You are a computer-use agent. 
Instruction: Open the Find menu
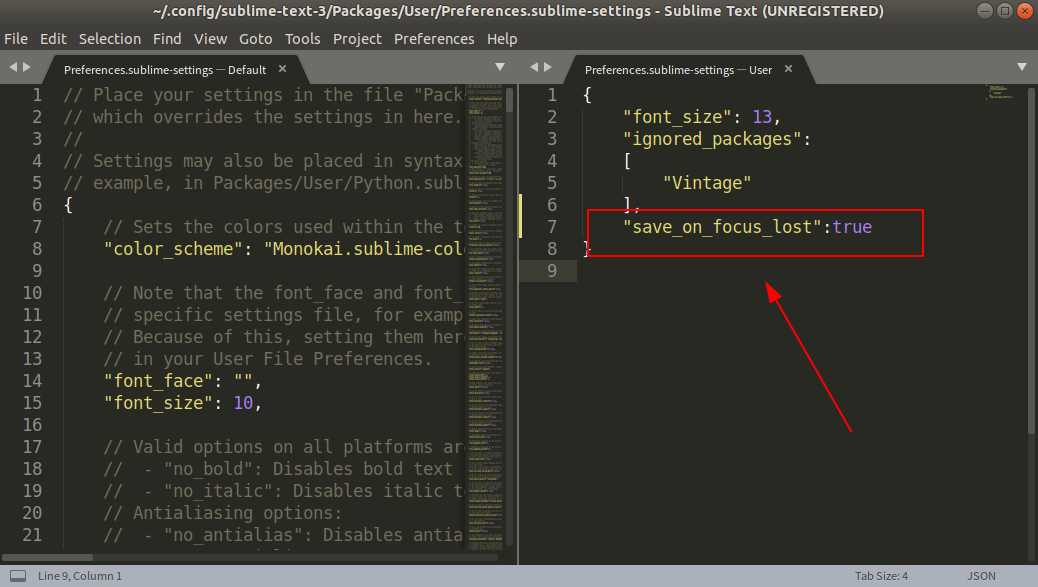(x=167, y=39)
